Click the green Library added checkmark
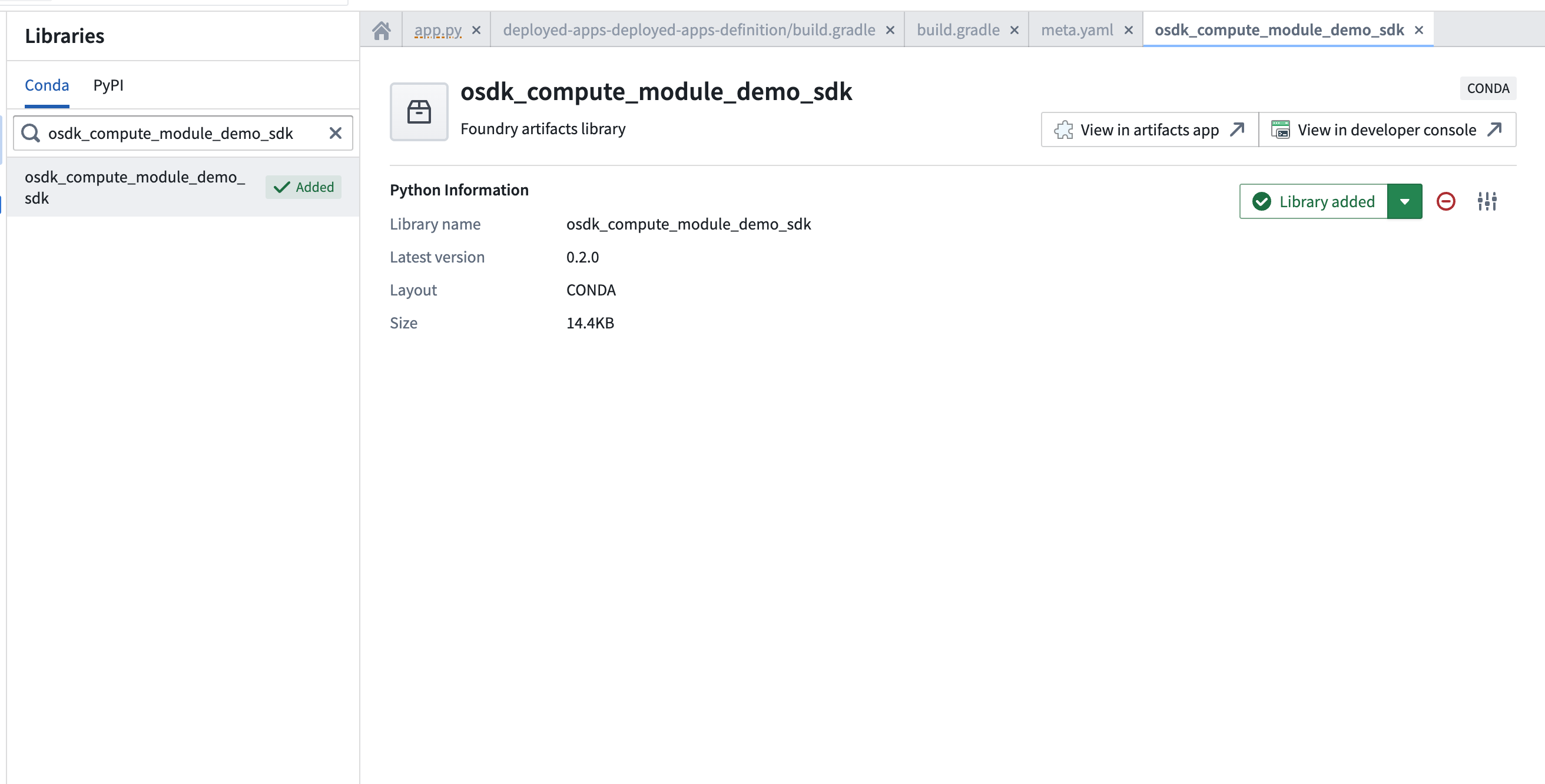Viewport: 1545px width, 784px height. (x=1263, y=201)
